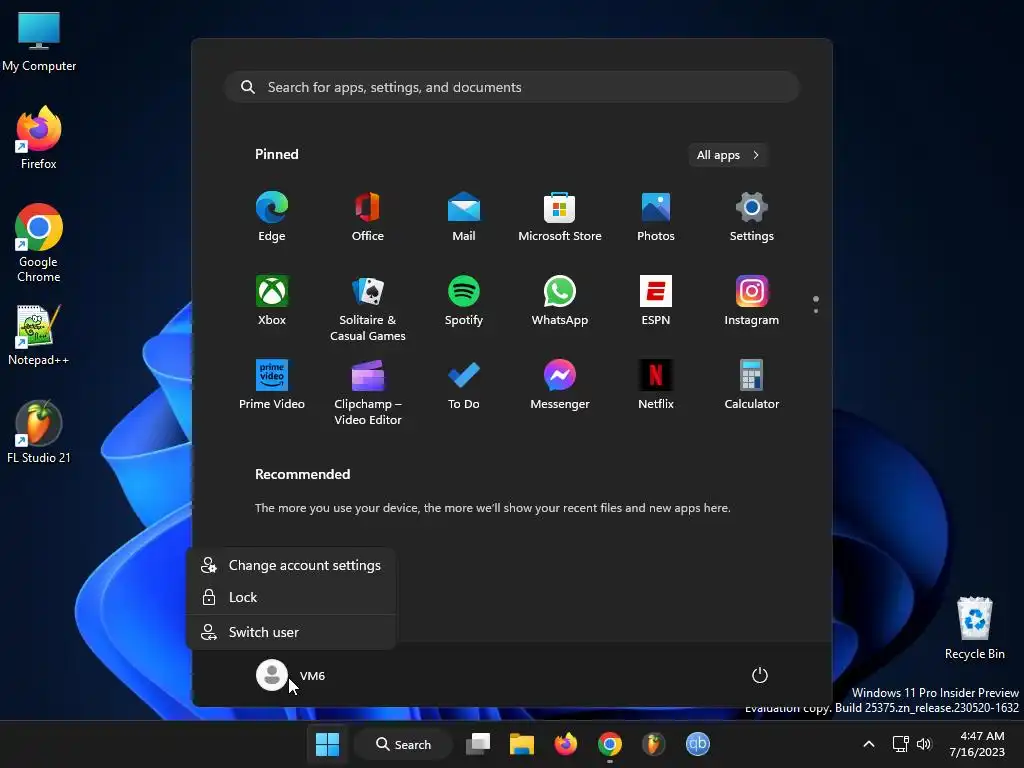Image resolution: width=1024 pixels, height=768 pixels.
Task: Launch the Xbox app
Action: pos(272,301)
